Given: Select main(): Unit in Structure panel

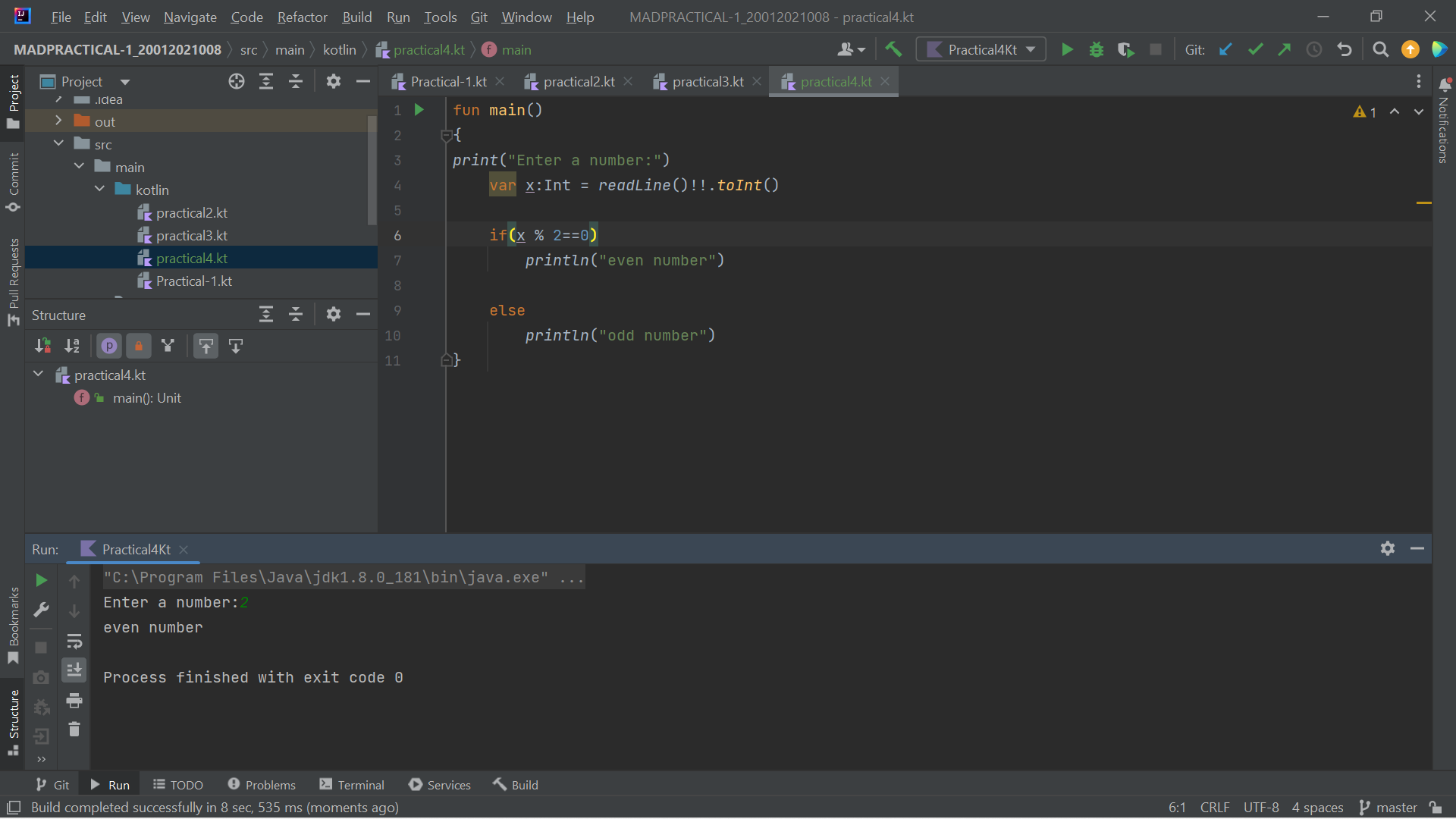Looking at the screenshot, I should click(x=146, y=398).
